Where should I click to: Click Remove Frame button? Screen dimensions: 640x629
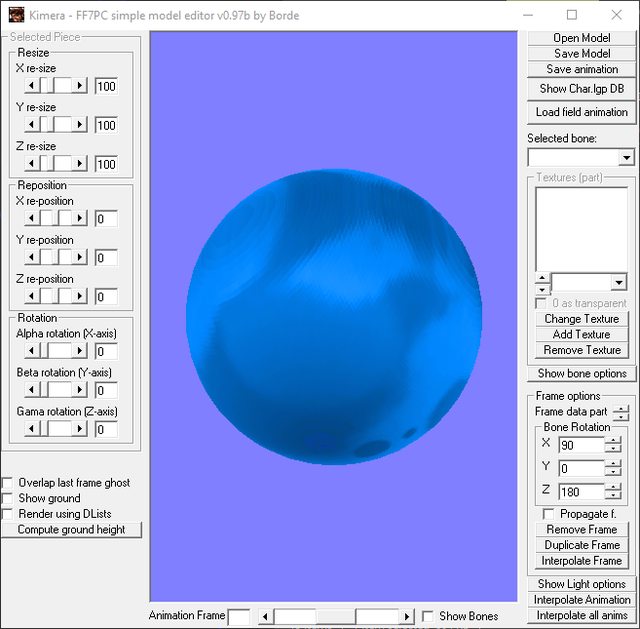[x=582, y=529]
